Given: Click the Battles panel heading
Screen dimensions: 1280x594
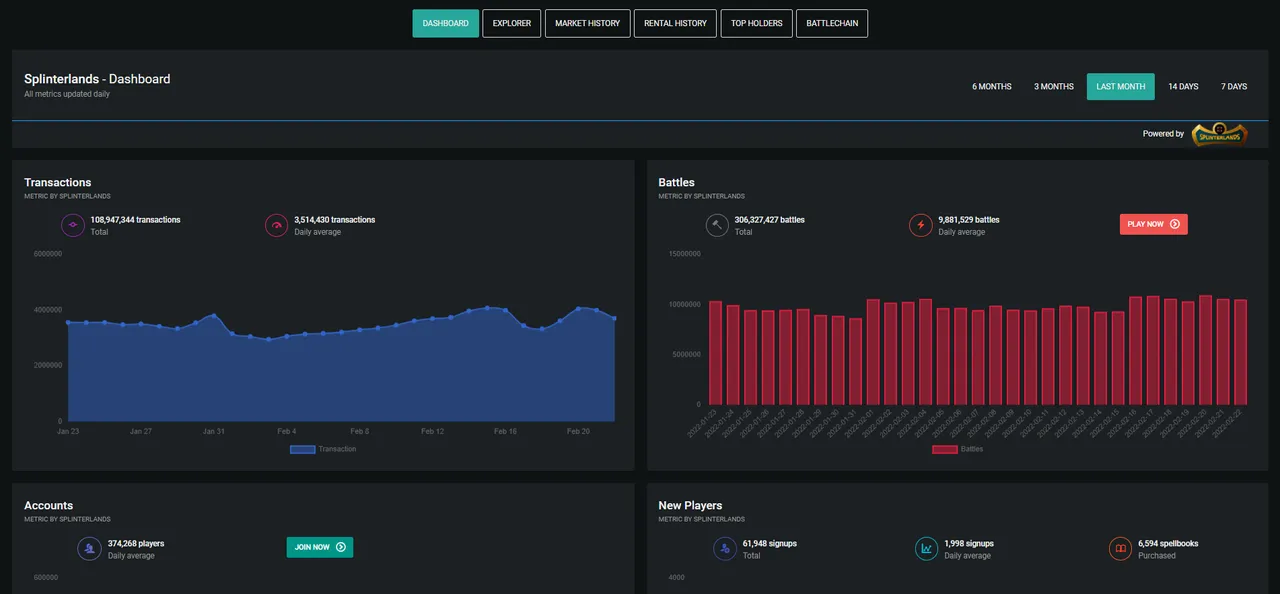Looking at the screenshot, I should tap(676, 182).
